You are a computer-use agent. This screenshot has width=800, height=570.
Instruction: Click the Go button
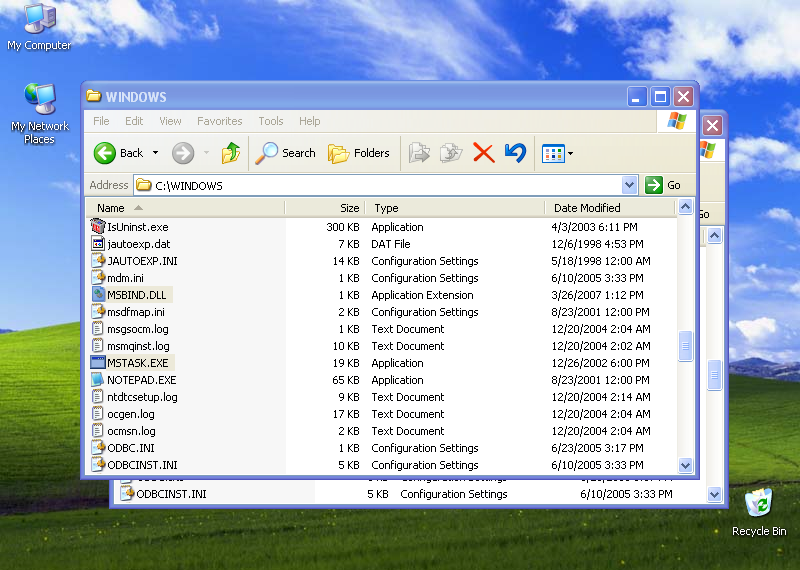point(663,185)
